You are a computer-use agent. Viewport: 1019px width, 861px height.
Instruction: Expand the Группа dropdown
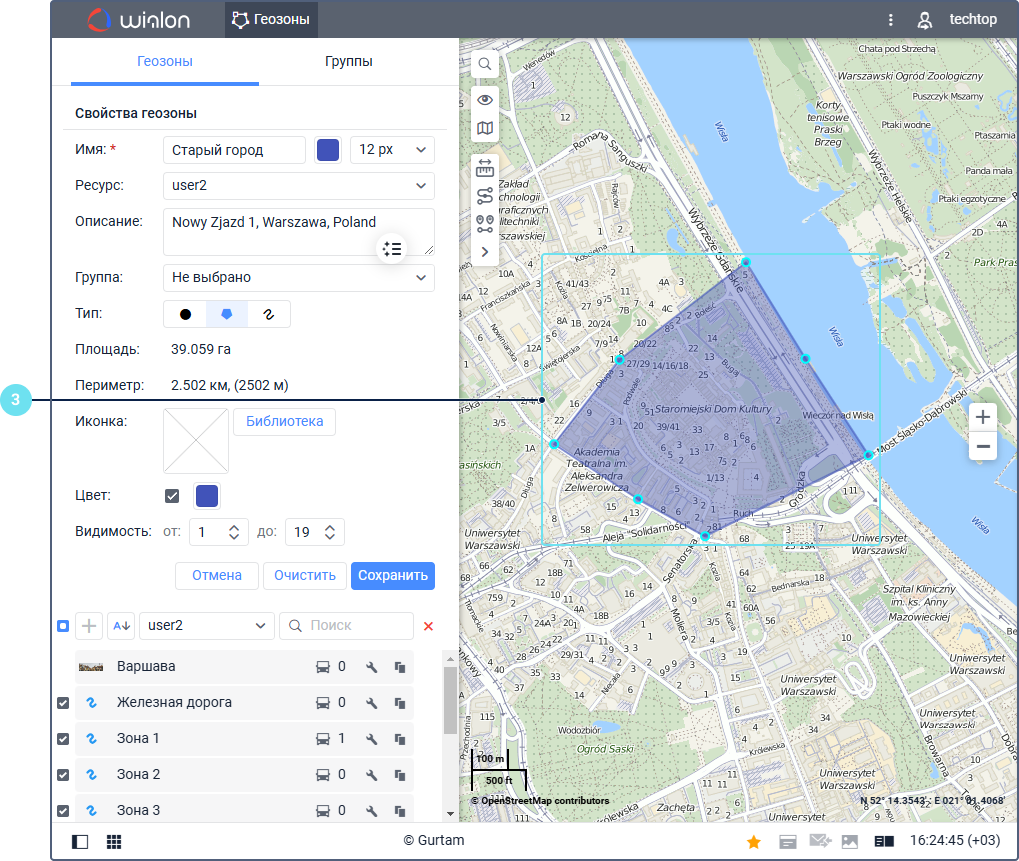(x=298, y=277)
